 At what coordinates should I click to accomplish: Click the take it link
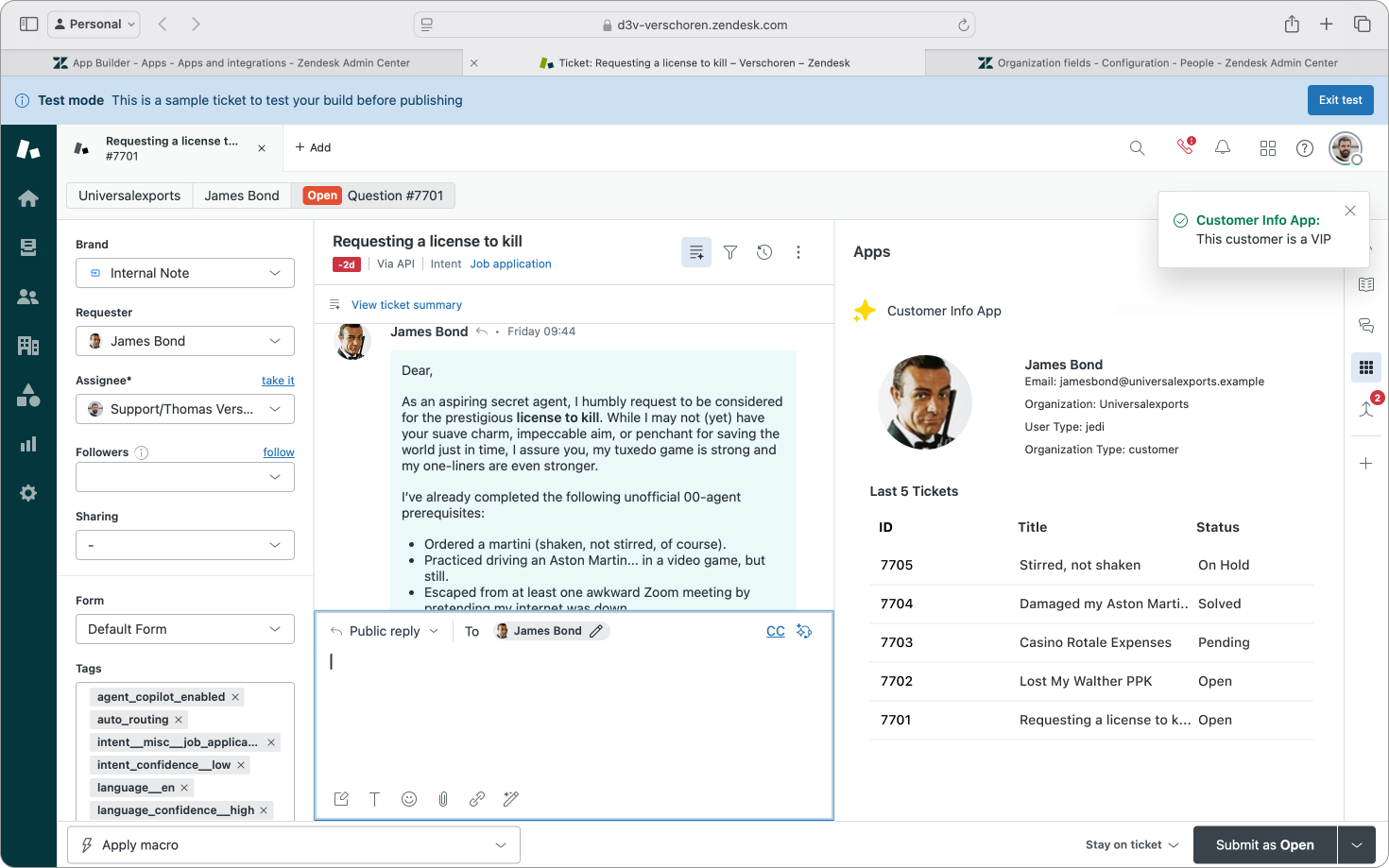[278, 381]
